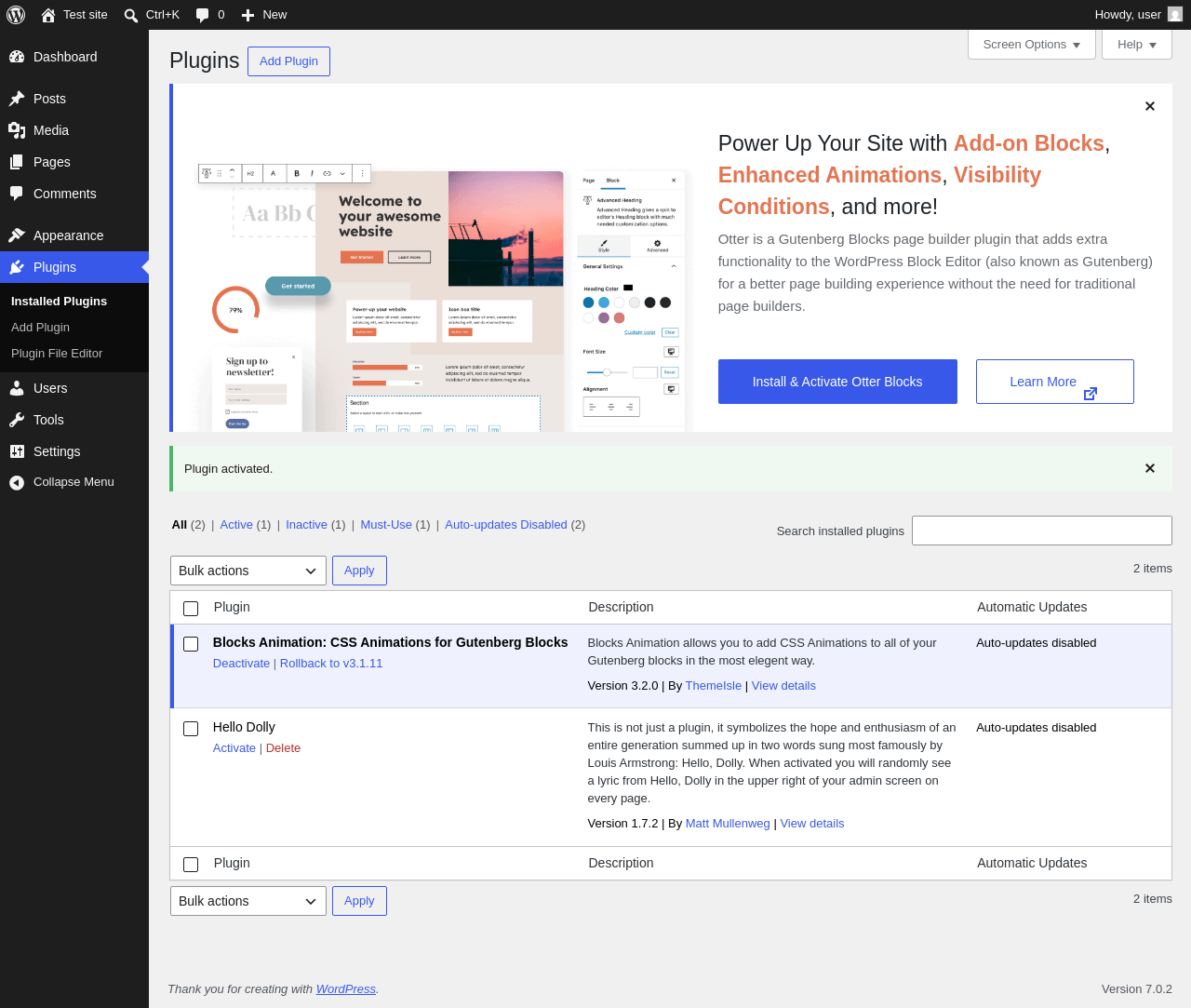Click the Appearance paintbrush icon
This screenshot has height=1008, width=1191.
click(x=17, y=235)
